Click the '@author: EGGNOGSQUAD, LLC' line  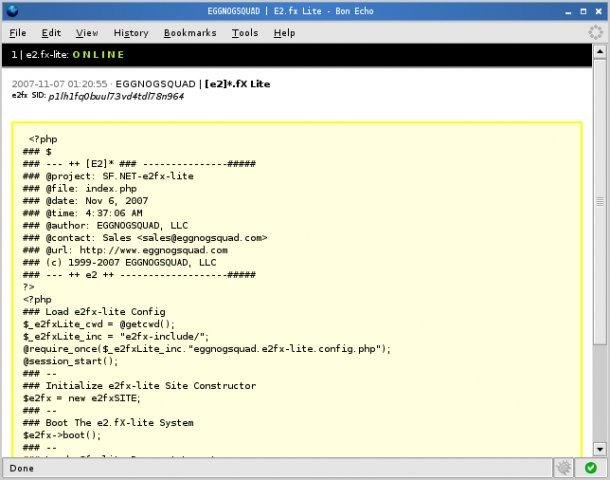click(105, 226)
